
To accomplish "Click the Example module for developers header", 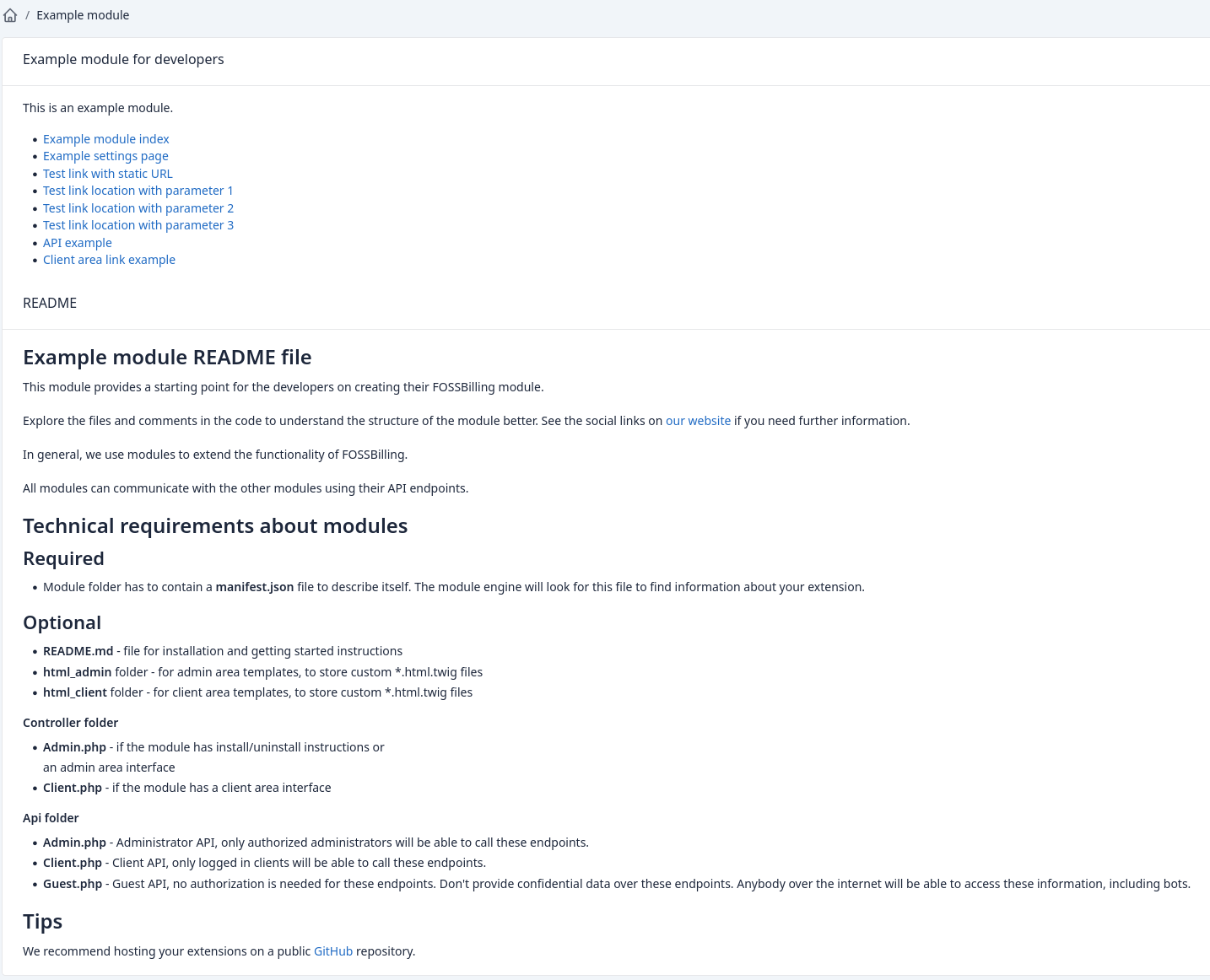I will 123,59.
